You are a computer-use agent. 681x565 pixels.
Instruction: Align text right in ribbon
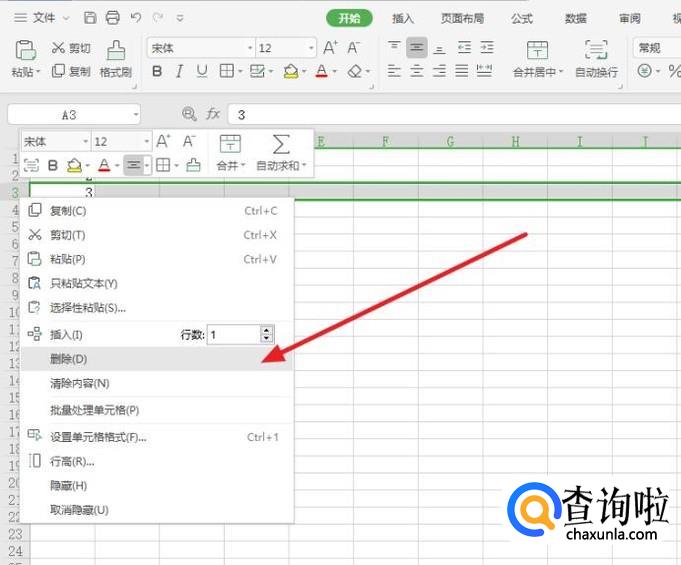[x=440, y=71]
